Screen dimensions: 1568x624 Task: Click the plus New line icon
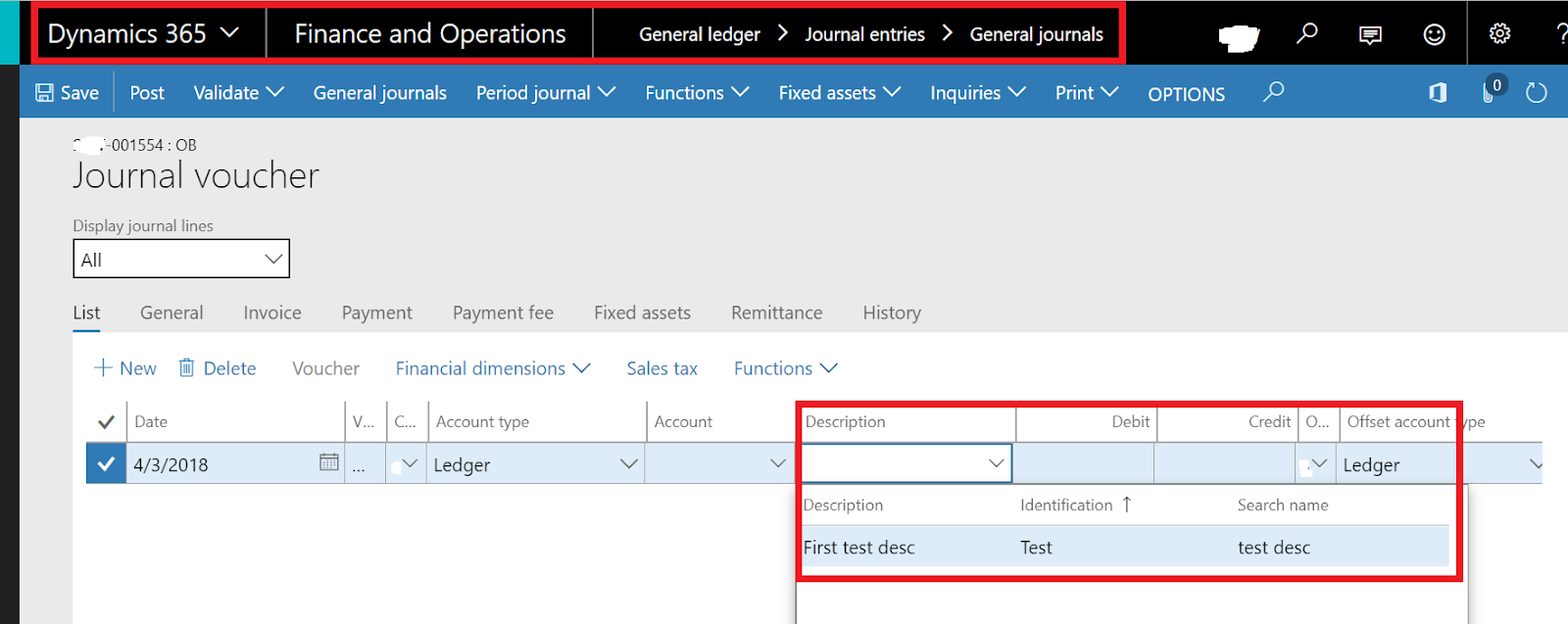[x=103, y=367]
